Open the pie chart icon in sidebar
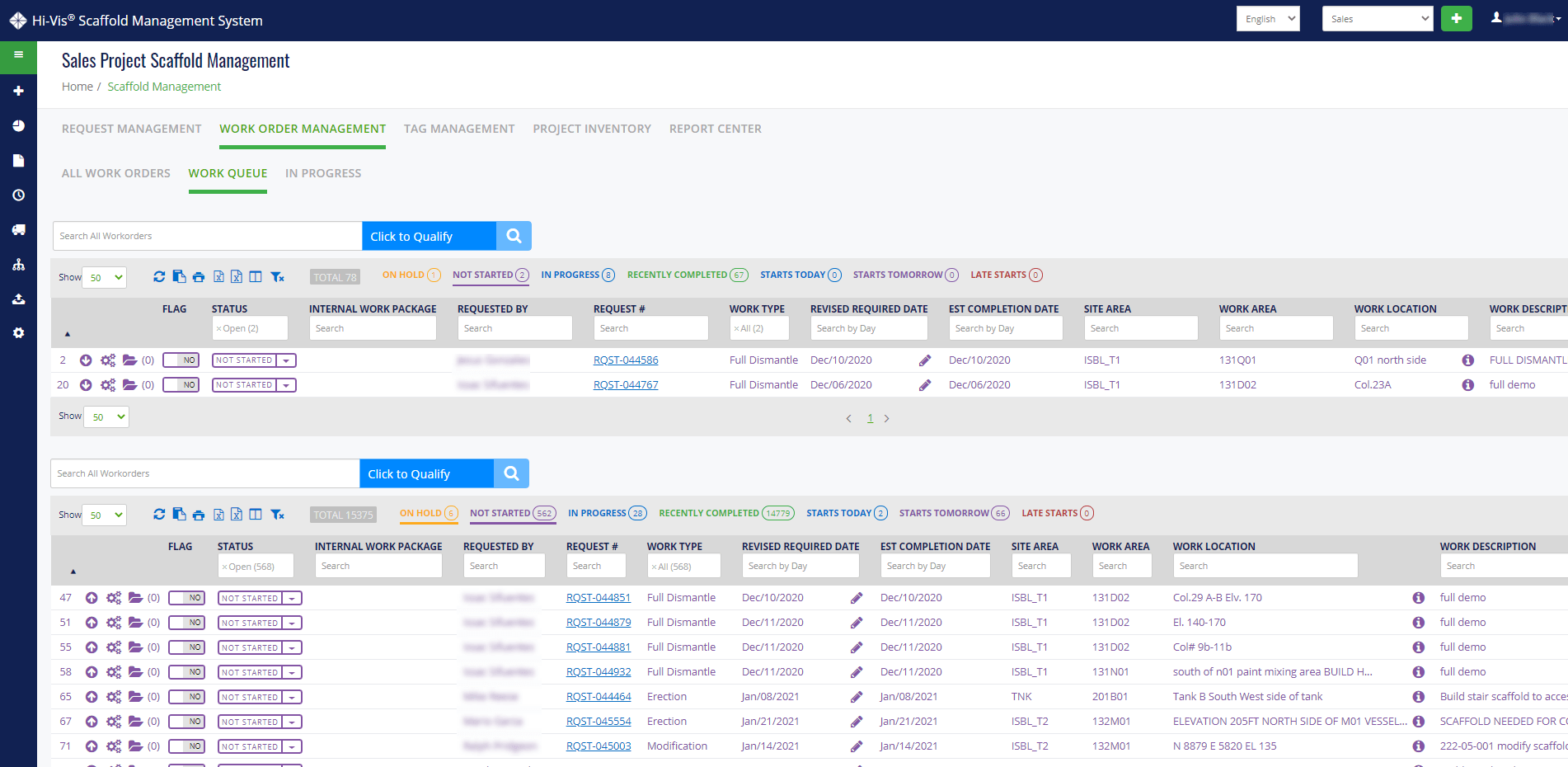1568x767 pixels. (18, 126)
